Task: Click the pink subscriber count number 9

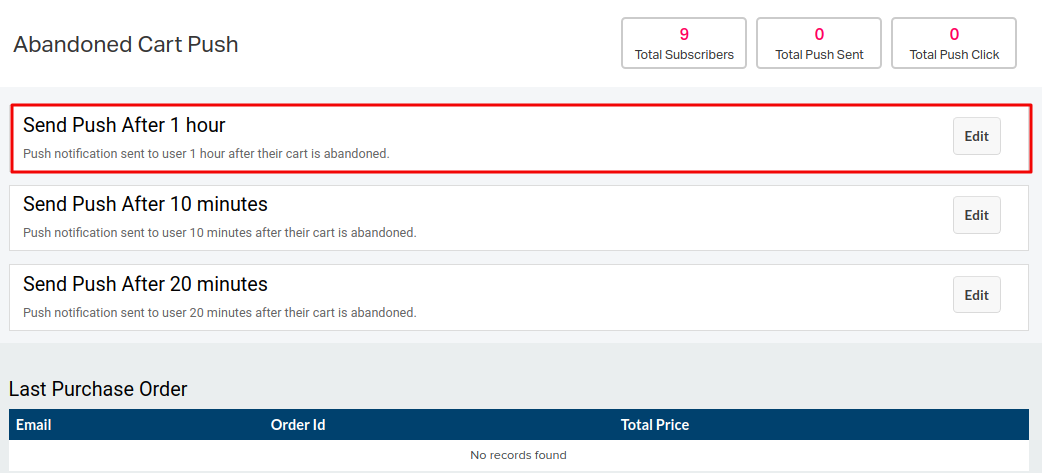Action: pos(684,35)
